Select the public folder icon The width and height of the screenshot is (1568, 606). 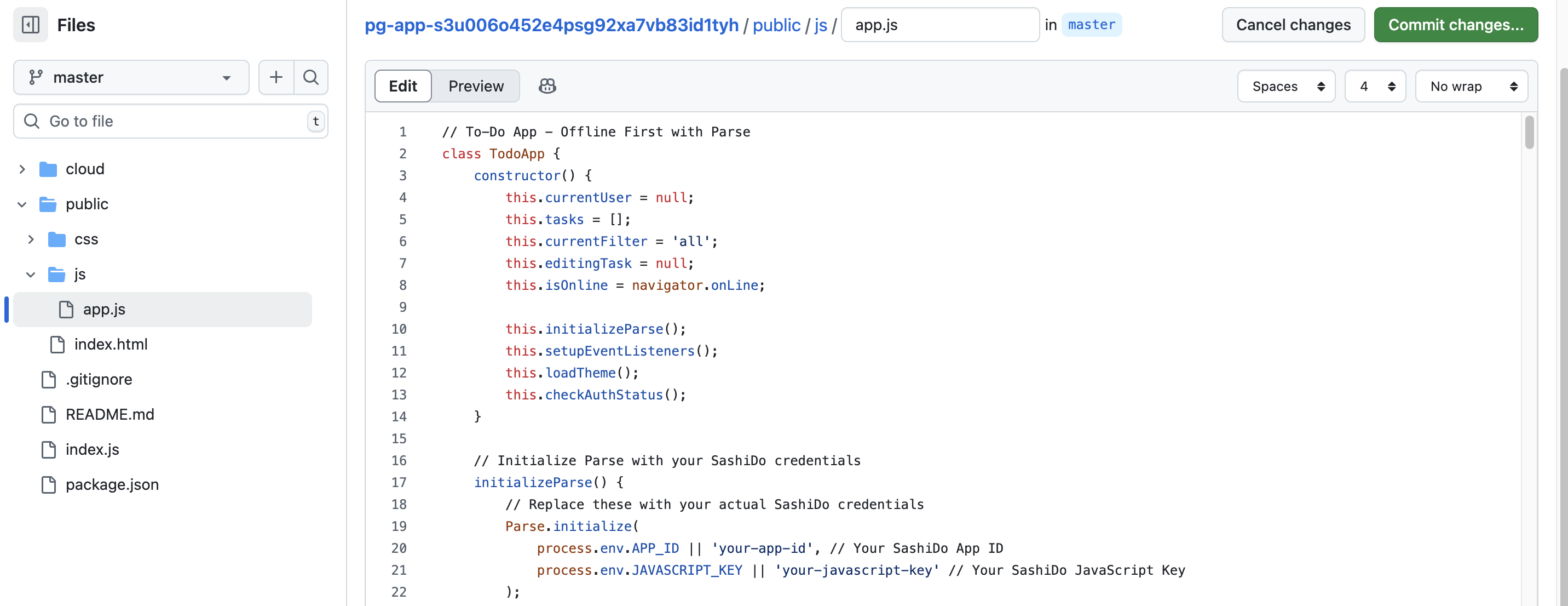pos(48,204)
